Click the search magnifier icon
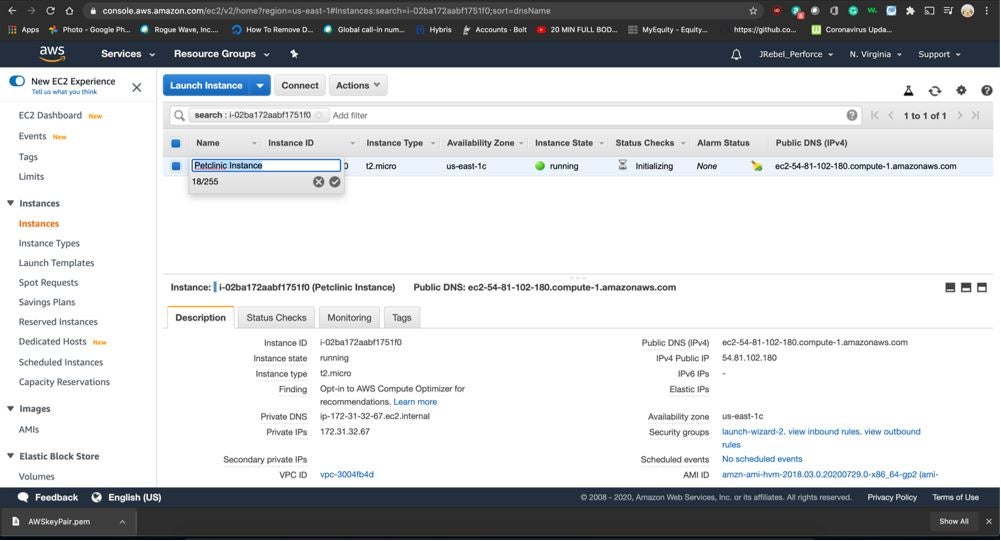The width and height of the screenshot is (1001, 541). pyautogui.click(x=179, y=115)
